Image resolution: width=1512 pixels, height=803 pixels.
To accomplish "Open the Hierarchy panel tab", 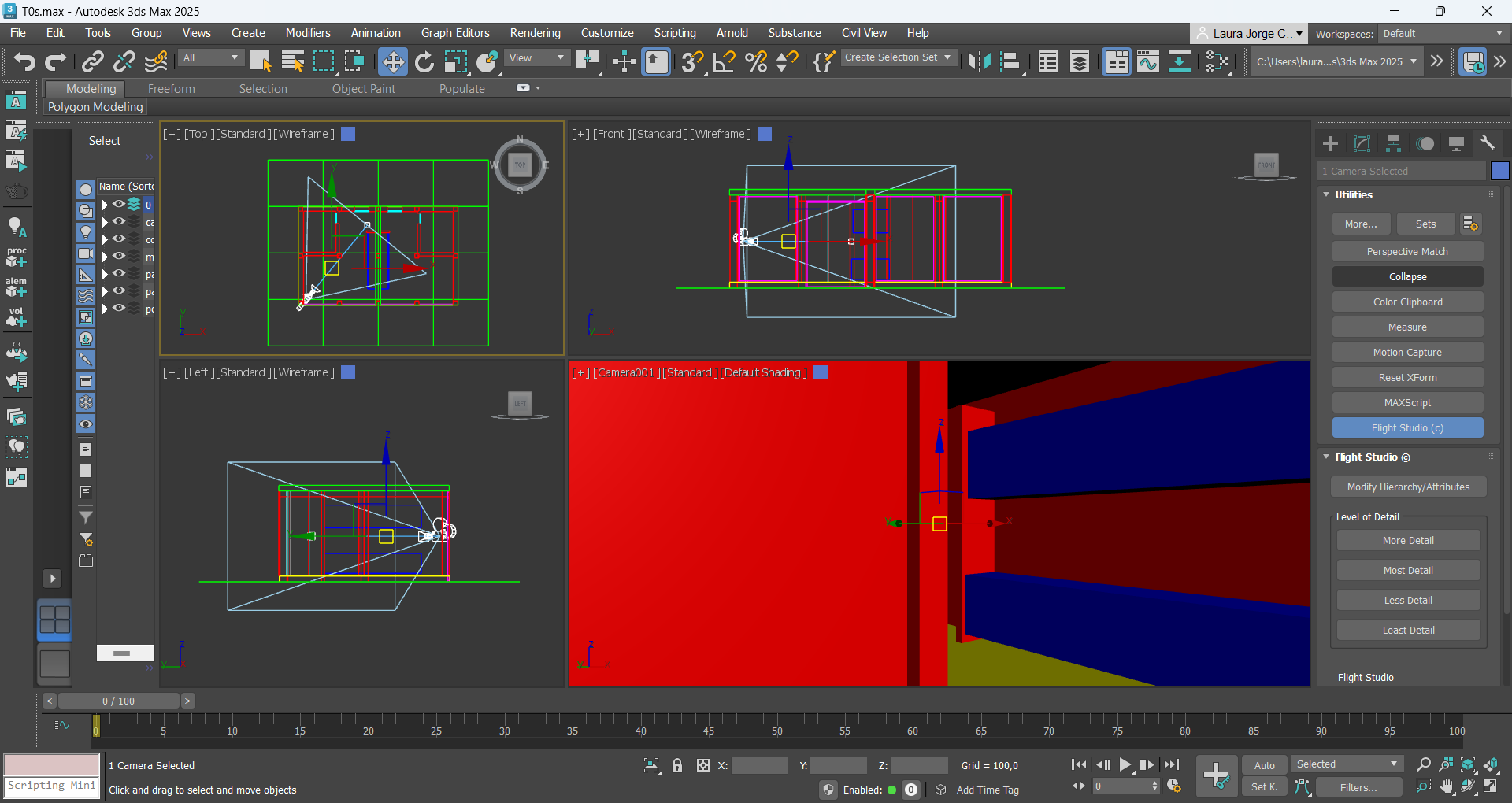I will [x=1393, y=143].
